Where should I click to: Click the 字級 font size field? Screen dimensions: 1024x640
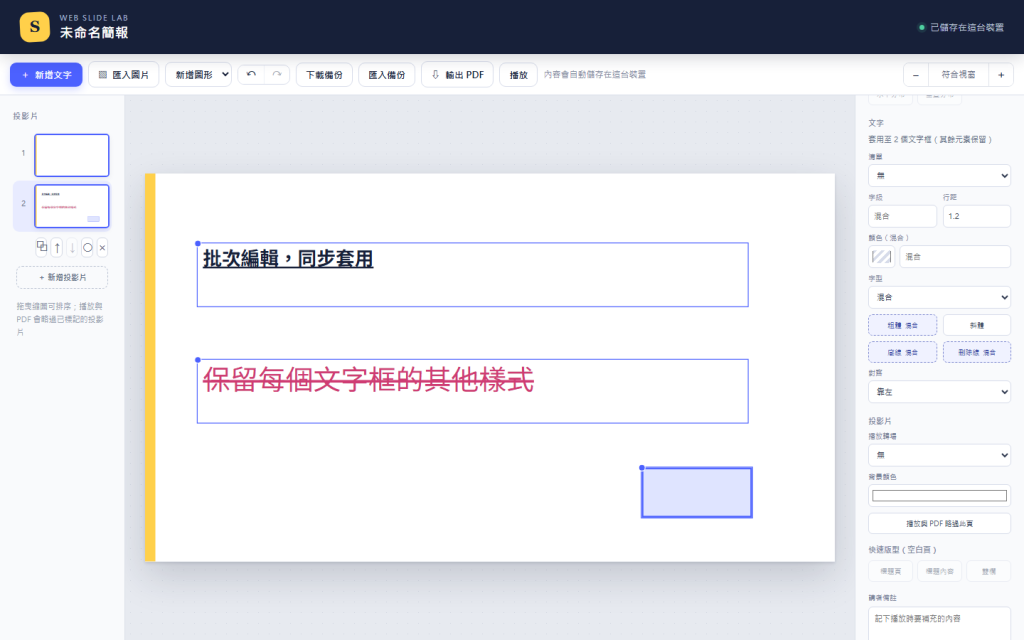(902, 216)
